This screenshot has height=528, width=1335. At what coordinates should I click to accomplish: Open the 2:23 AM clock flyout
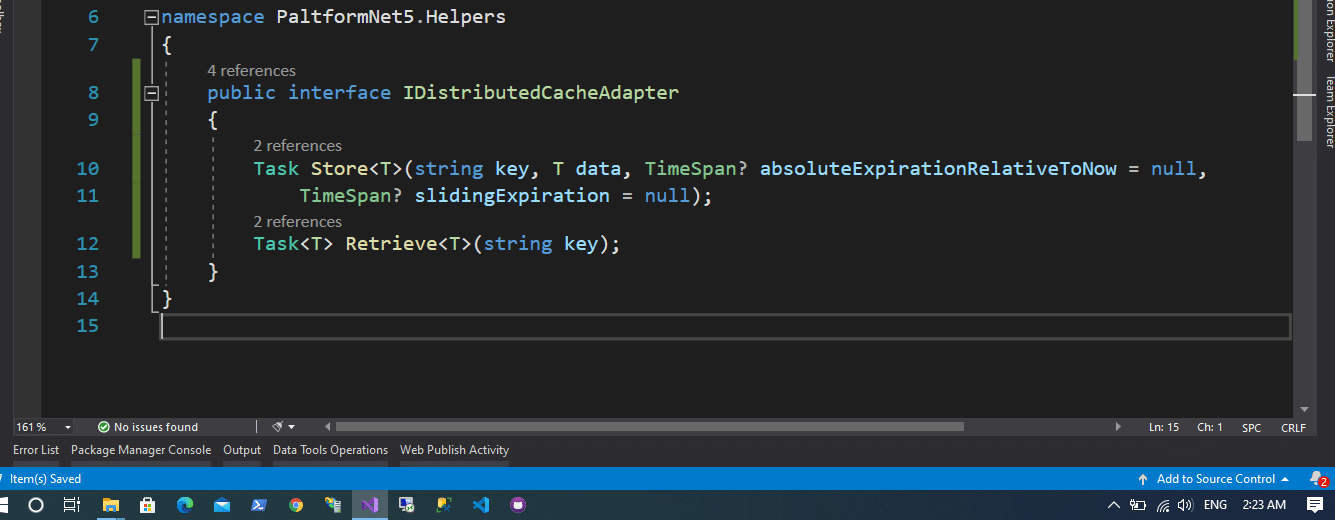coord(1263,505)
